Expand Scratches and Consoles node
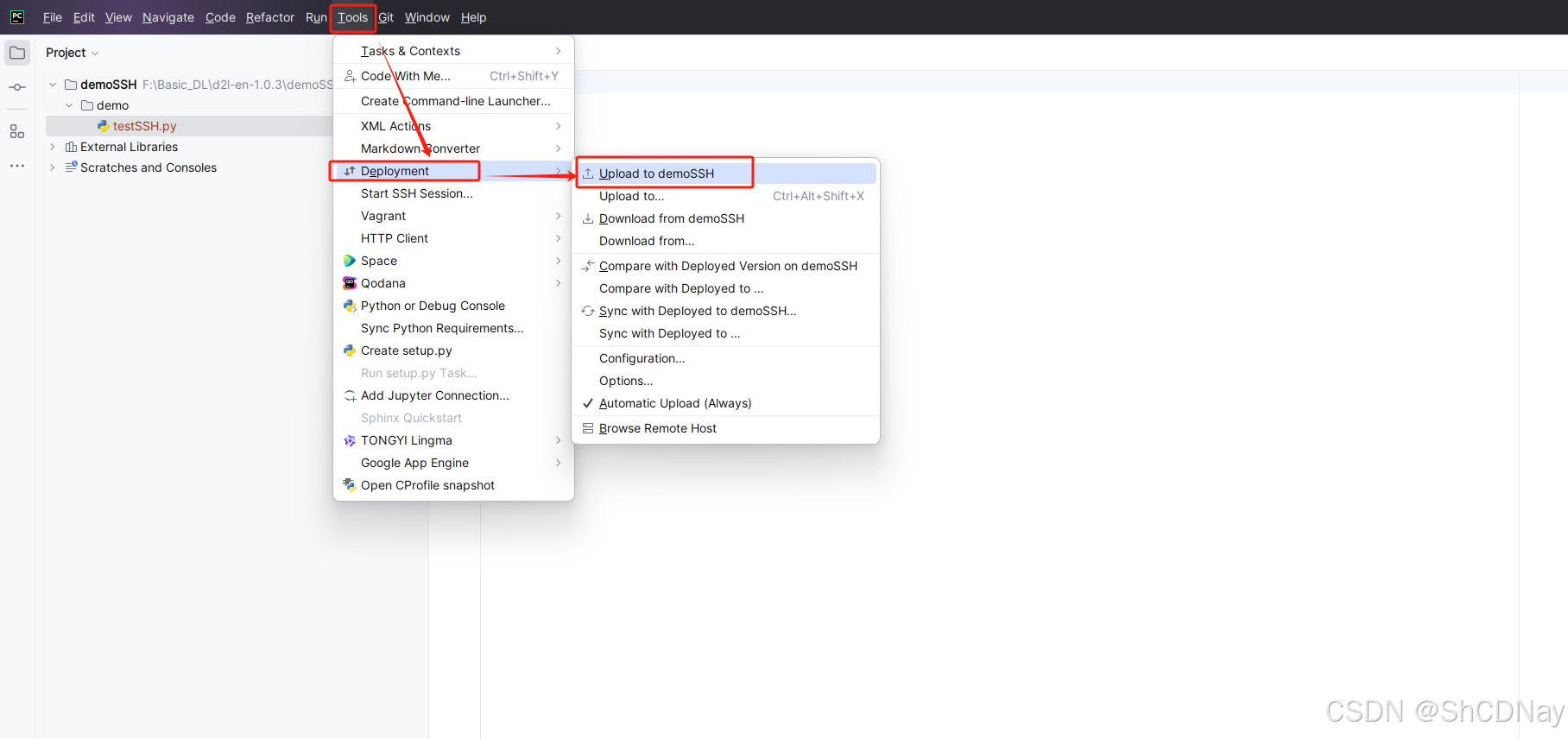This screenshot has height=739, width=1568. pyautogui.click(x=53, y=167)
